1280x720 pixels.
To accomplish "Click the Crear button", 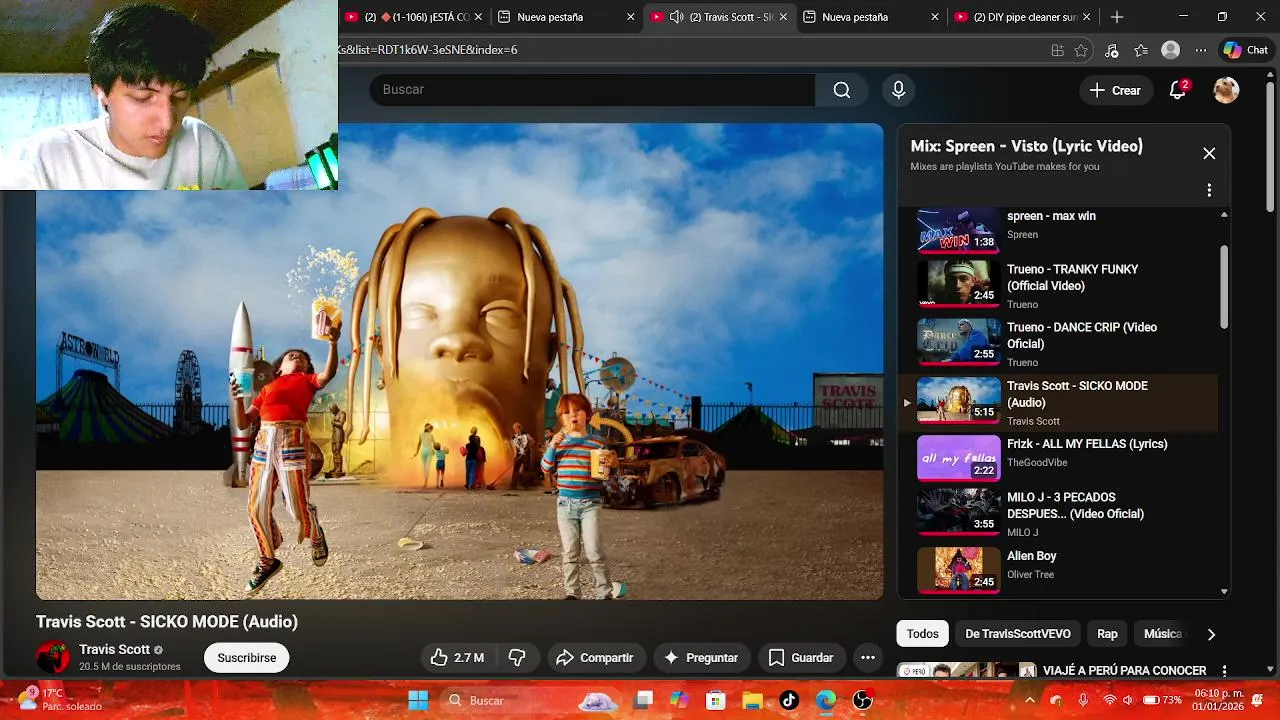I will pos(1115,90).
